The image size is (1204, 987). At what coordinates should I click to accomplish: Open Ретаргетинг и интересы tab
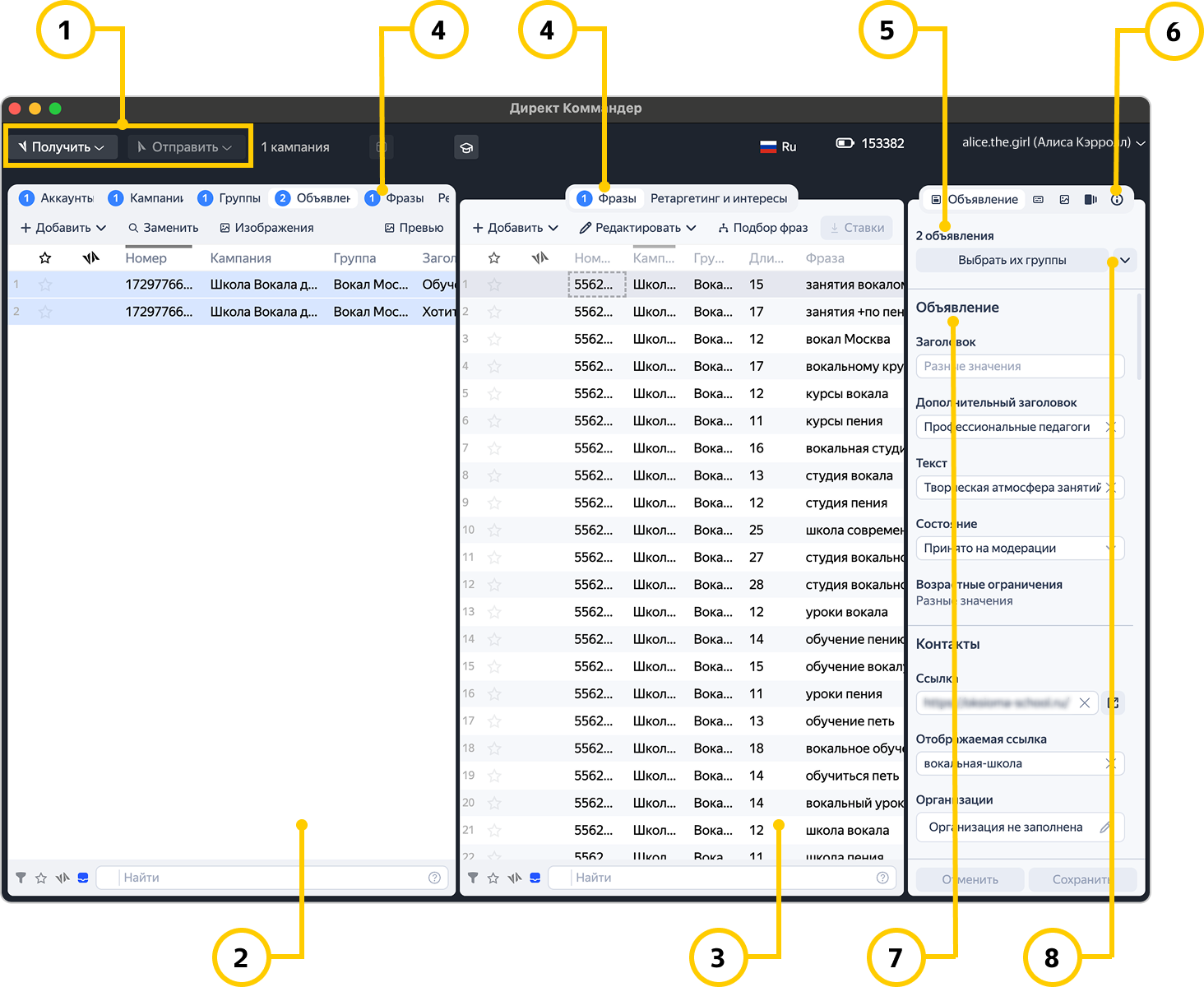pos(718,198)
